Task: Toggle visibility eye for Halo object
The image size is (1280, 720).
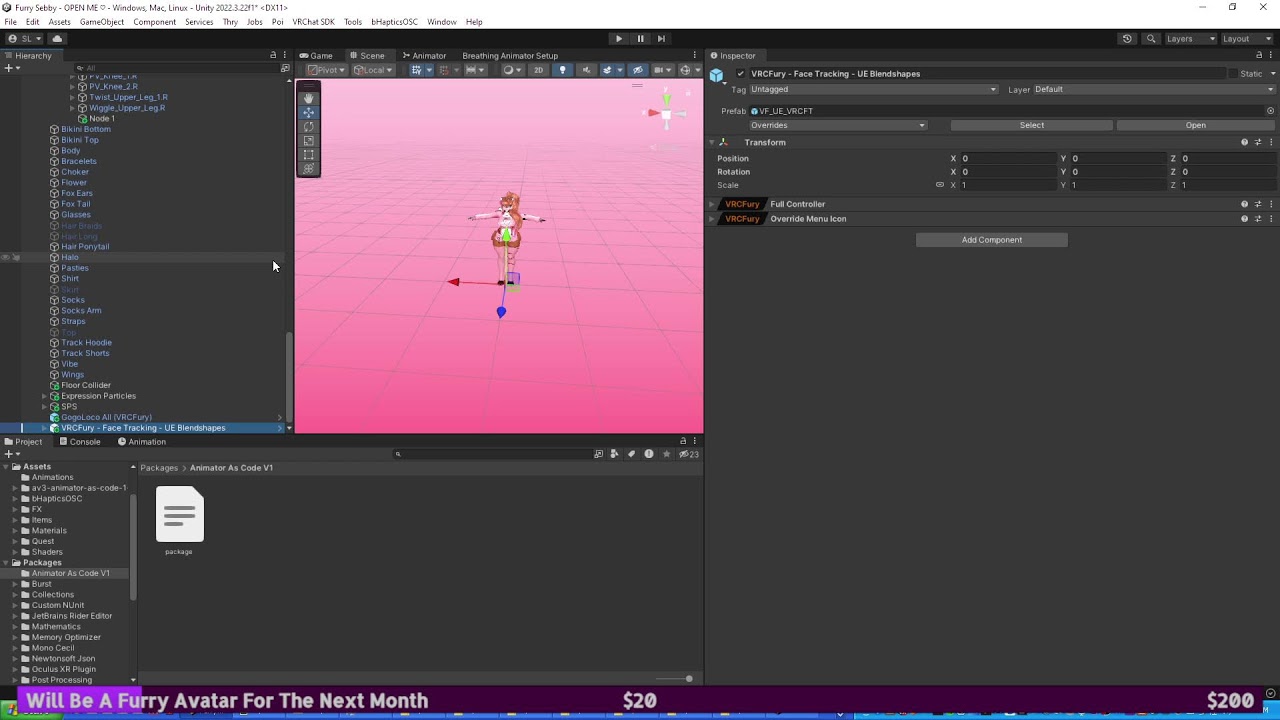Action: (x=5, y=258)
